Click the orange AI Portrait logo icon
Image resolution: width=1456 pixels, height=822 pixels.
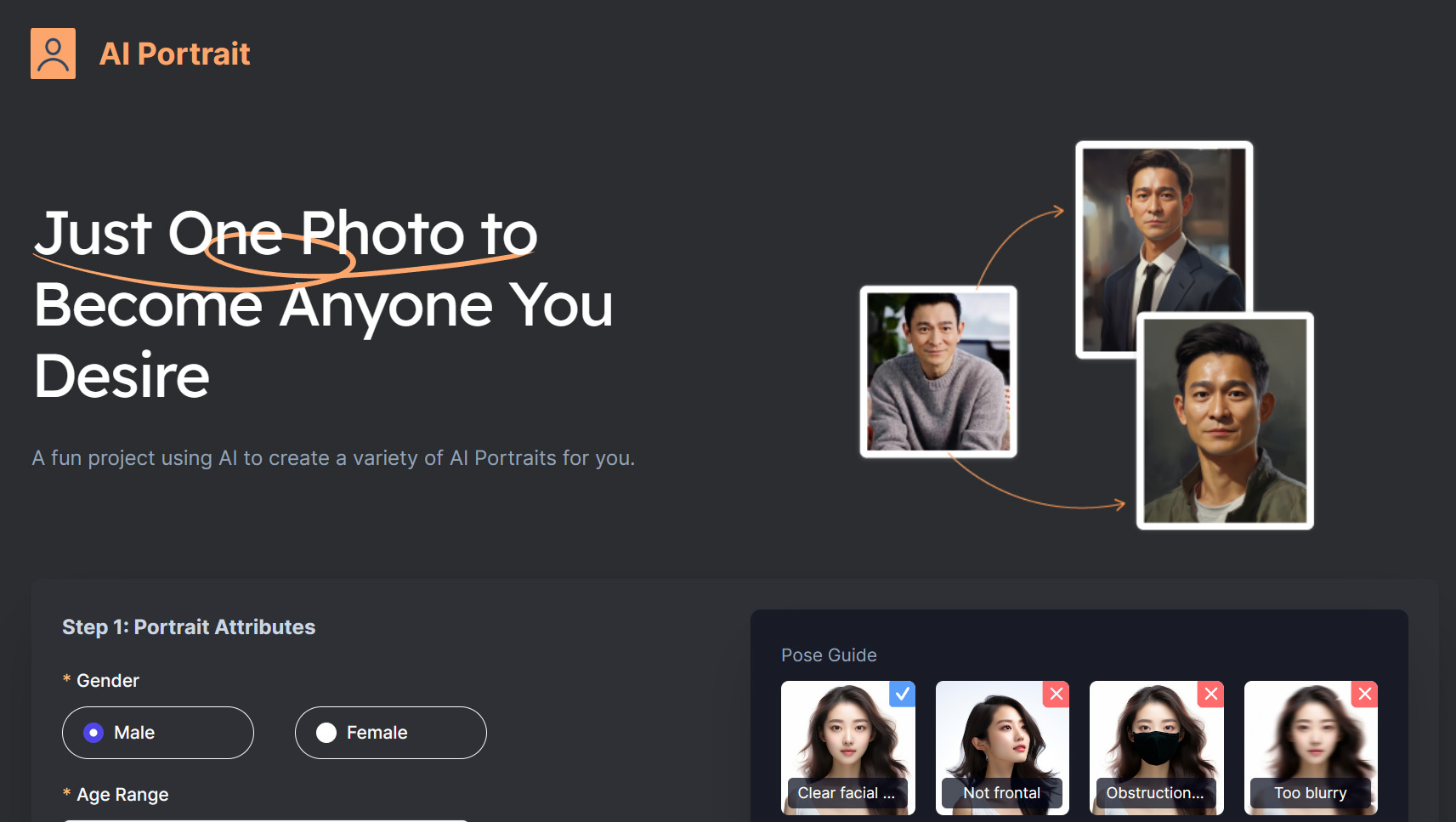pyautogui.click(x=53, y=54)
